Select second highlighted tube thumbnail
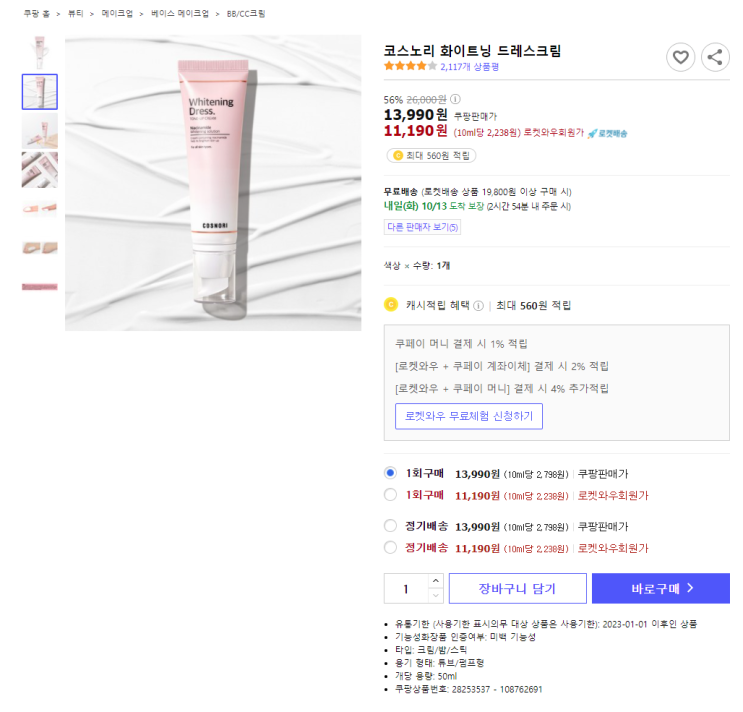The image size is (743, 712). click(40, 92)
